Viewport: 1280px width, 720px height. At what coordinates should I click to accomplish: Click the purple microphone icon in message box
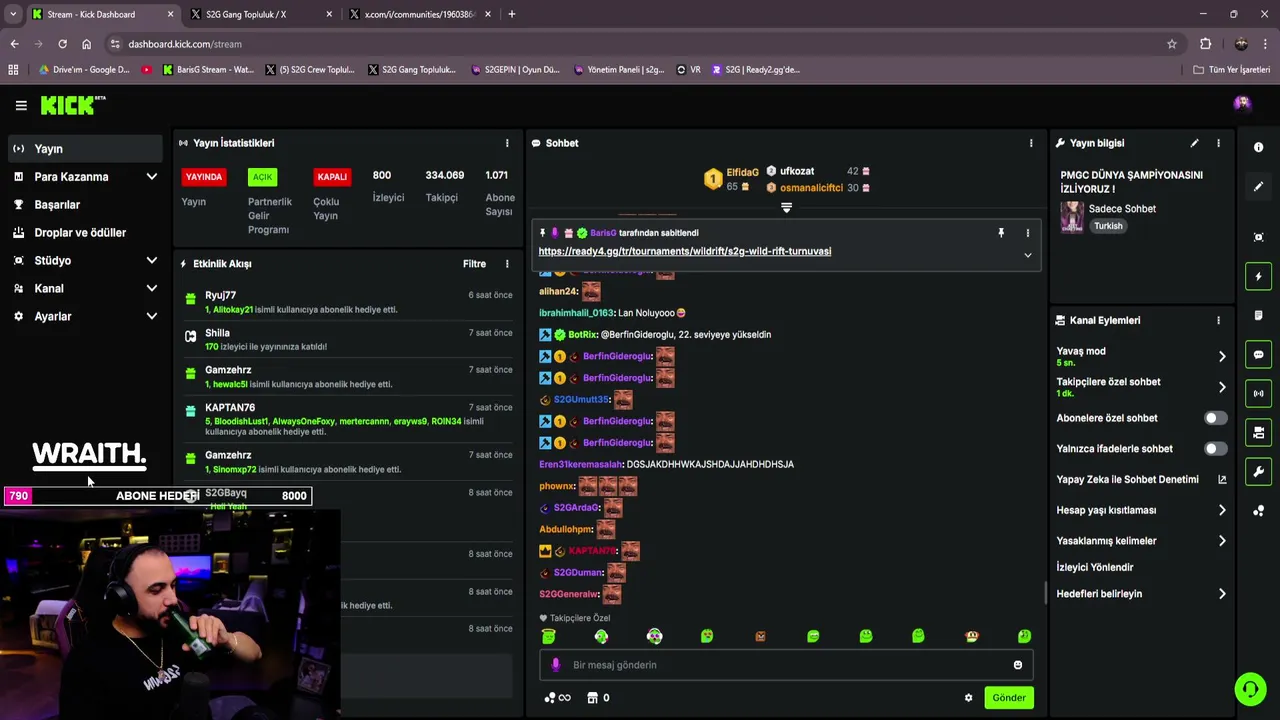coord(556,665)
